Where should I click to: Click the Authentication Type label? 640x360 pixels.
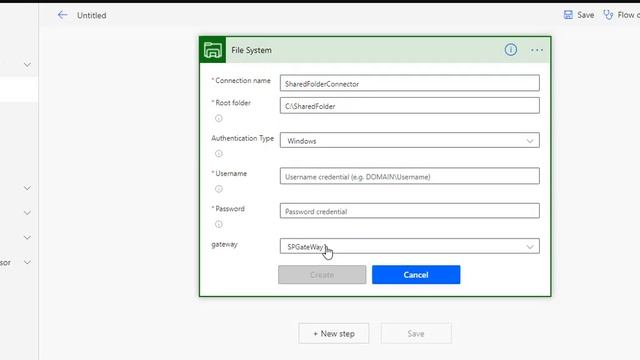point(242,138)
